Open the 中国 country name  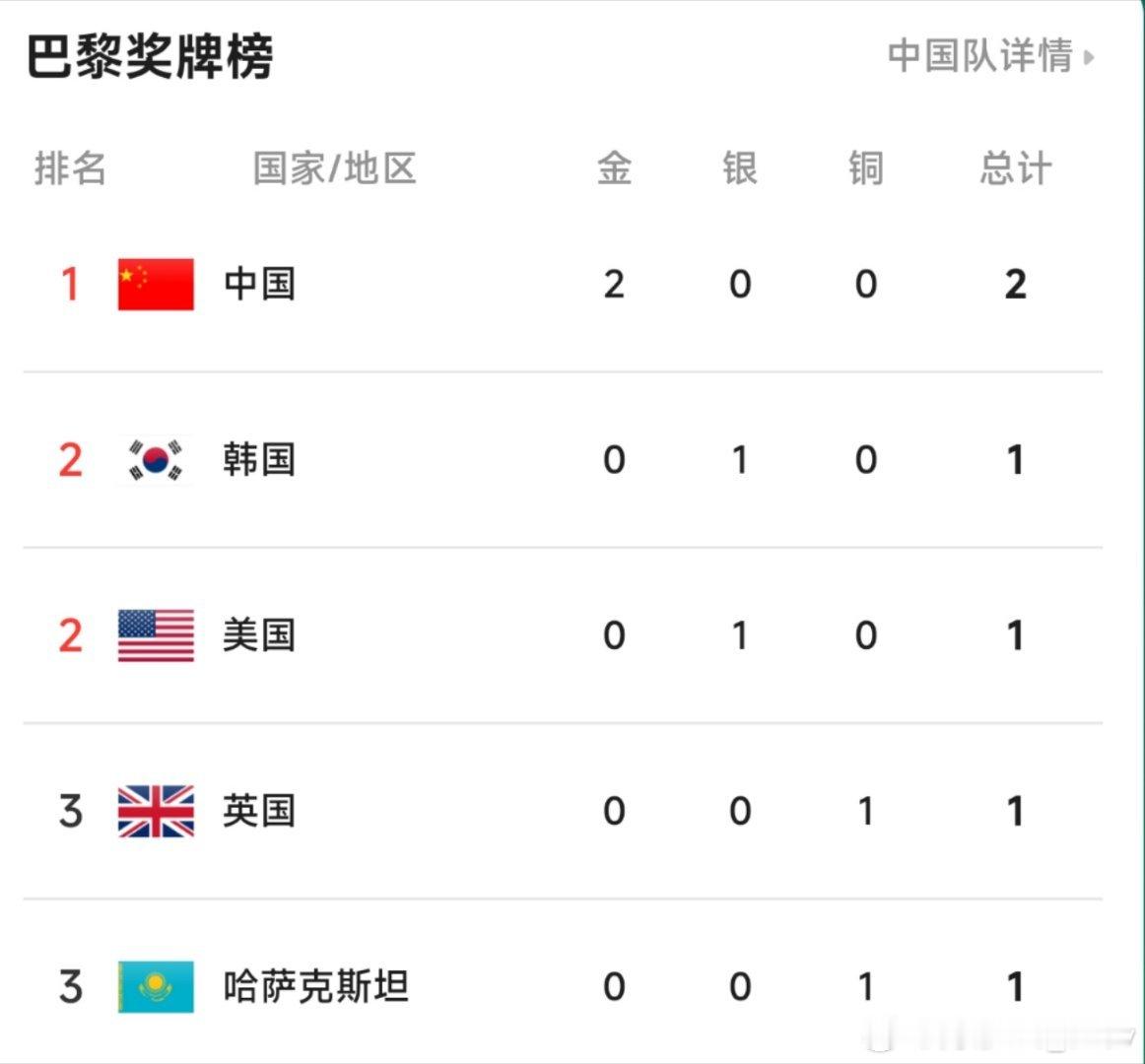click(x=259, y=284)
